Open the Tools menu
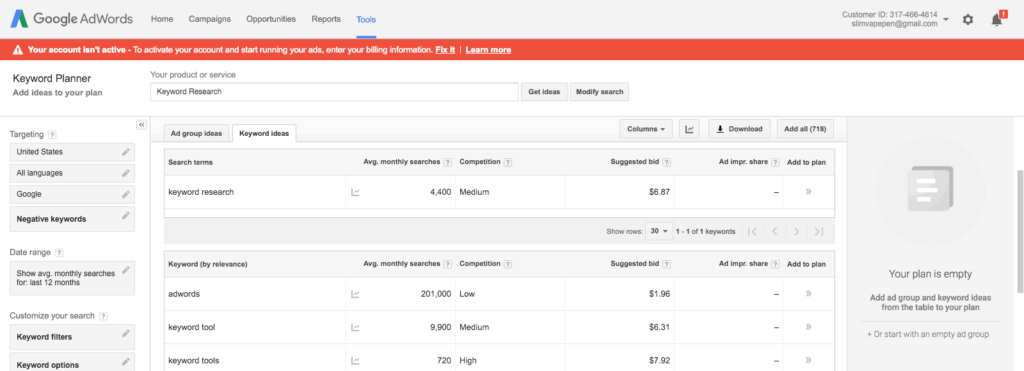Viewport: 1024px width, 371px height. (366, 20)
